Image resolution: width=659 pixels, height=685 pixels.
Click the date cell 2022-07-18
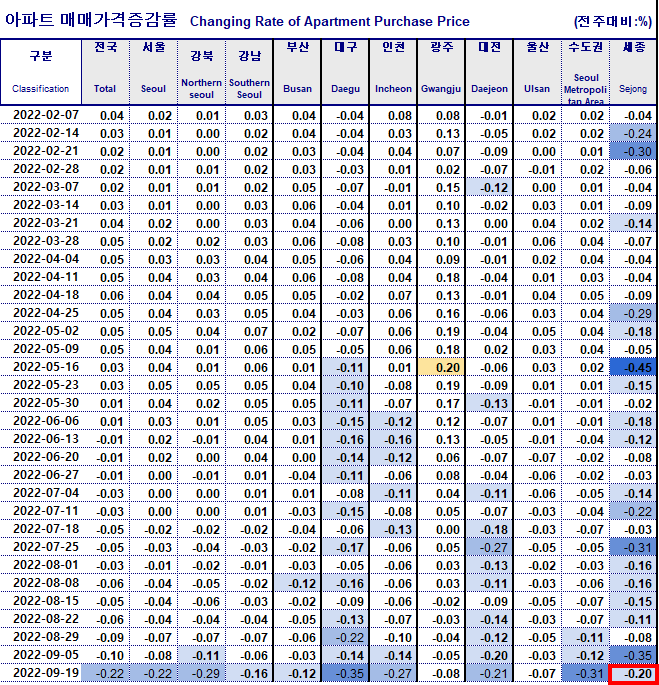41,529
